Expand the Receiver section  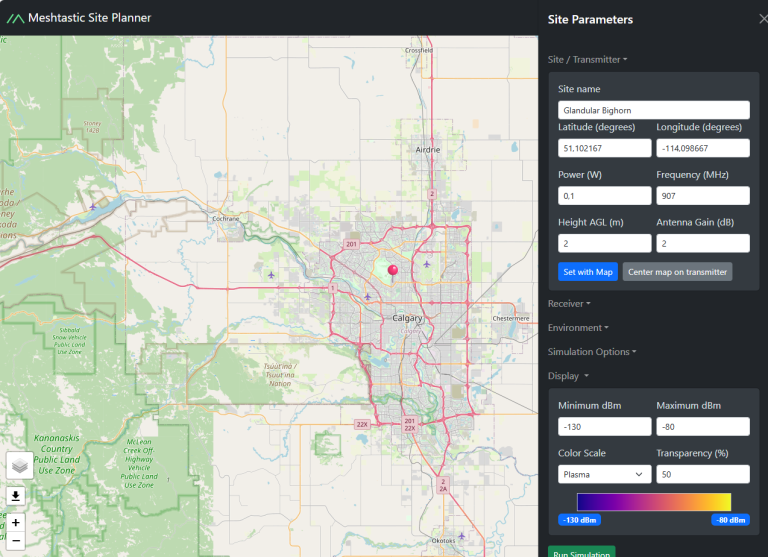point(569,304)
